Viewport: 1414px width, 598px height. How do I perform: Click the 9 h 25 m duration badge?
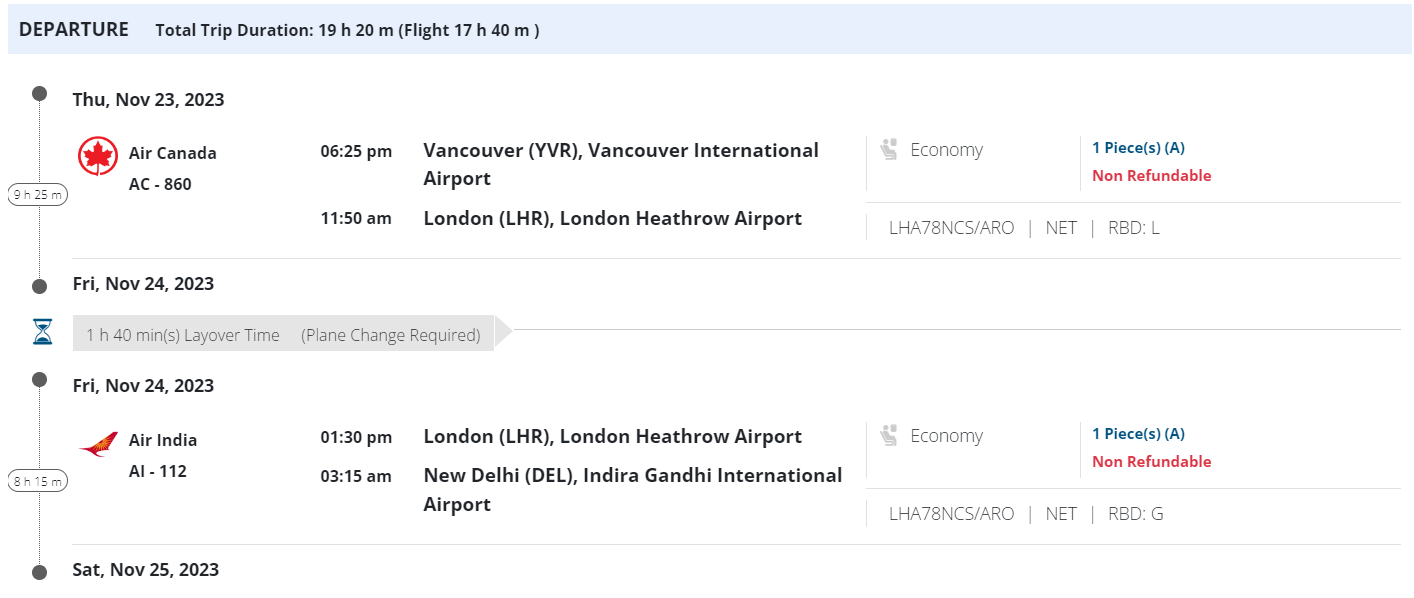pos(38,195)
